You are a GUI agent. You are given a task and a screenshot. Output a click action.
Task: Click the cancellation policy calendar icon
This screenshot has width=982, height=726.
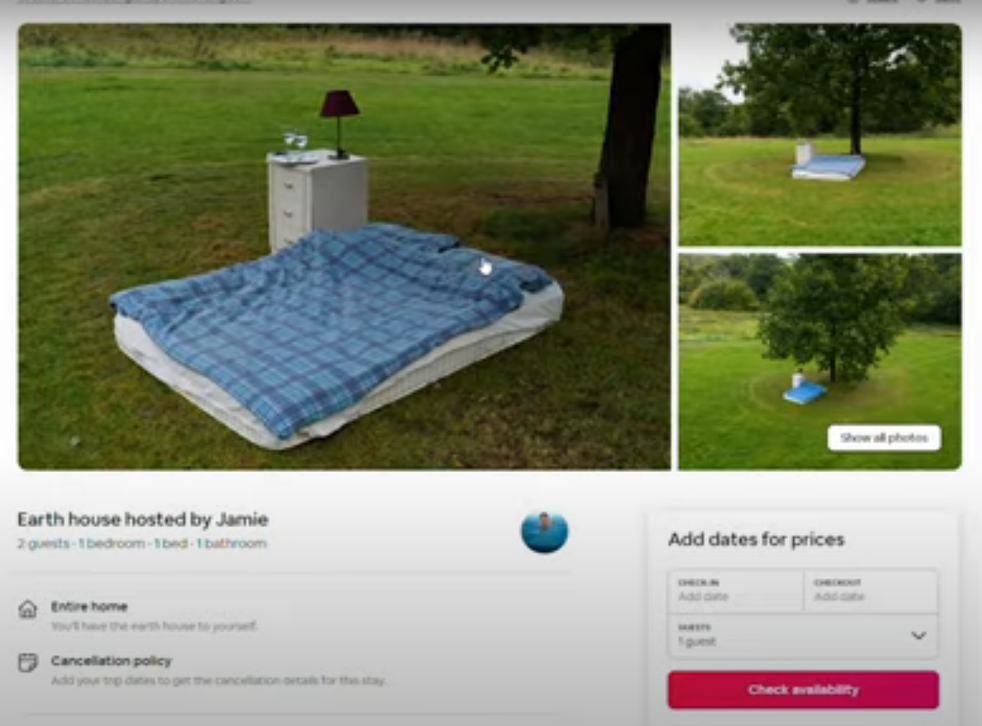coord(28,663)
